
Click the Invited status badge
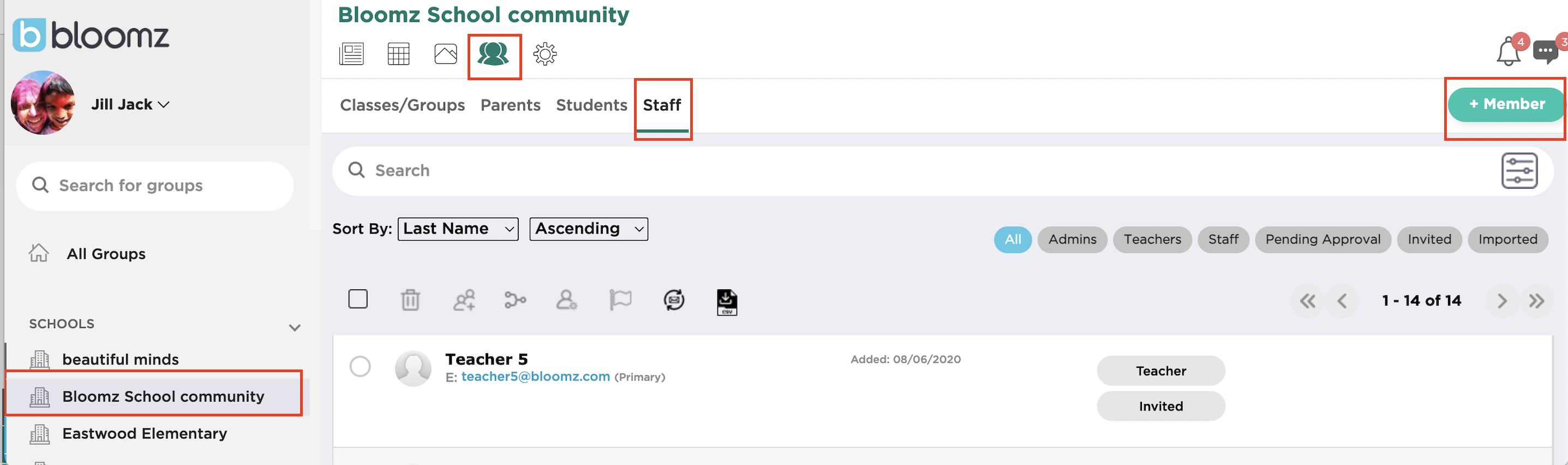(1161, 407)
